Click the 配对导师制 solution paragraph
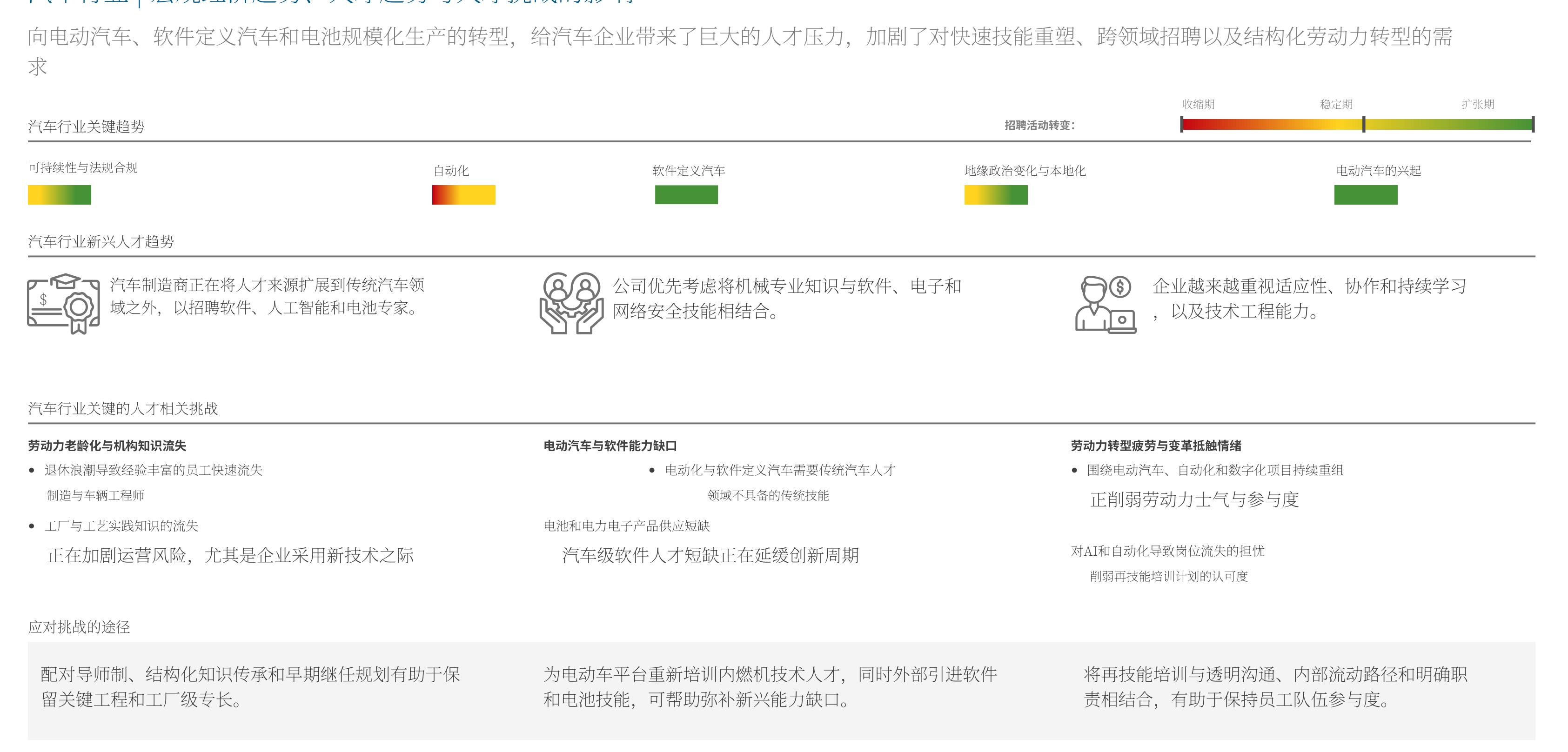1568x752 pixels. [x=250, y=687]
